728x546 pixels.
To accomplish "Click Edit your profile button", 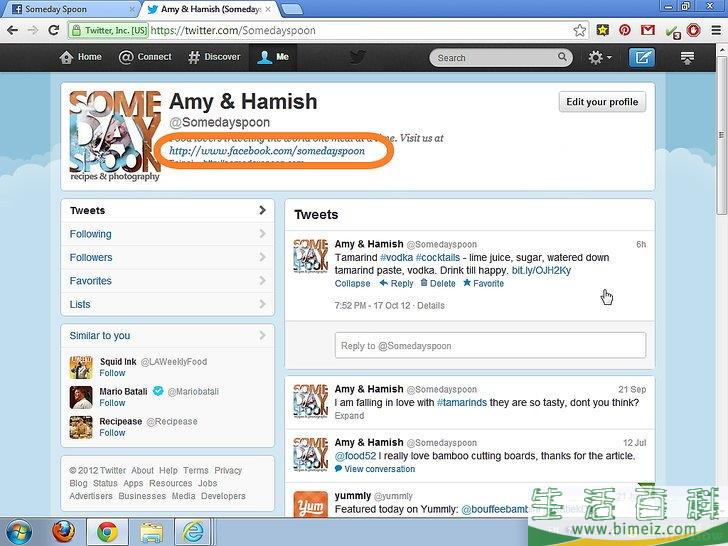I will 602,102.
